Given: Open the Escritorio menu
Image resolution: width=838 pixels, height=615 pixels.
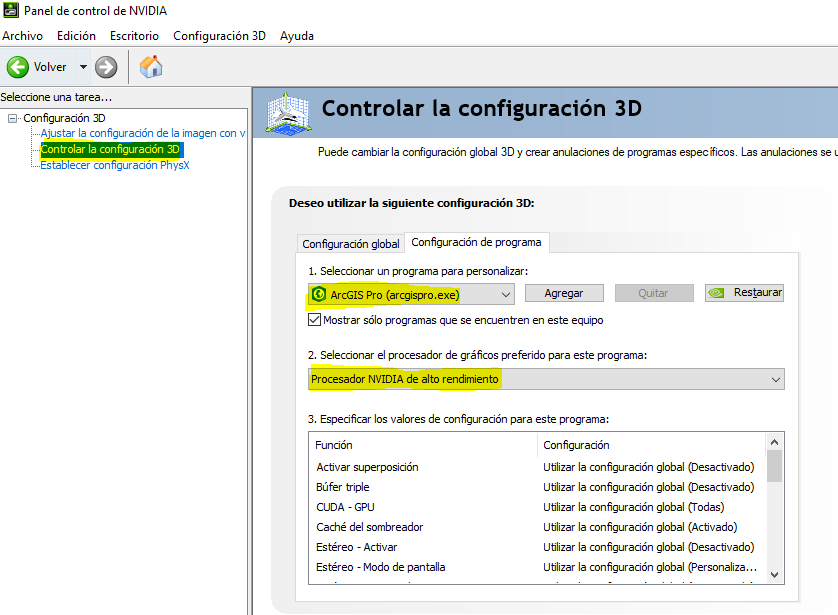Looking at the screenshot, I should (x=134, y=36).
